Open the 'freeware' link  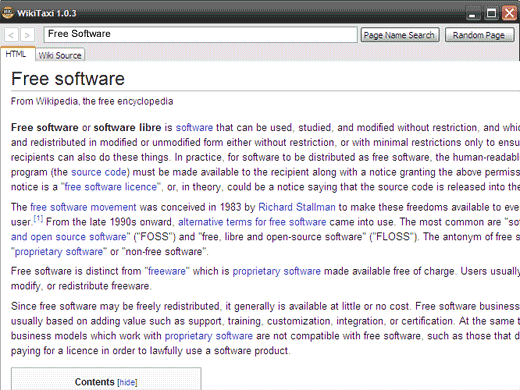click(x=167, y=271)
